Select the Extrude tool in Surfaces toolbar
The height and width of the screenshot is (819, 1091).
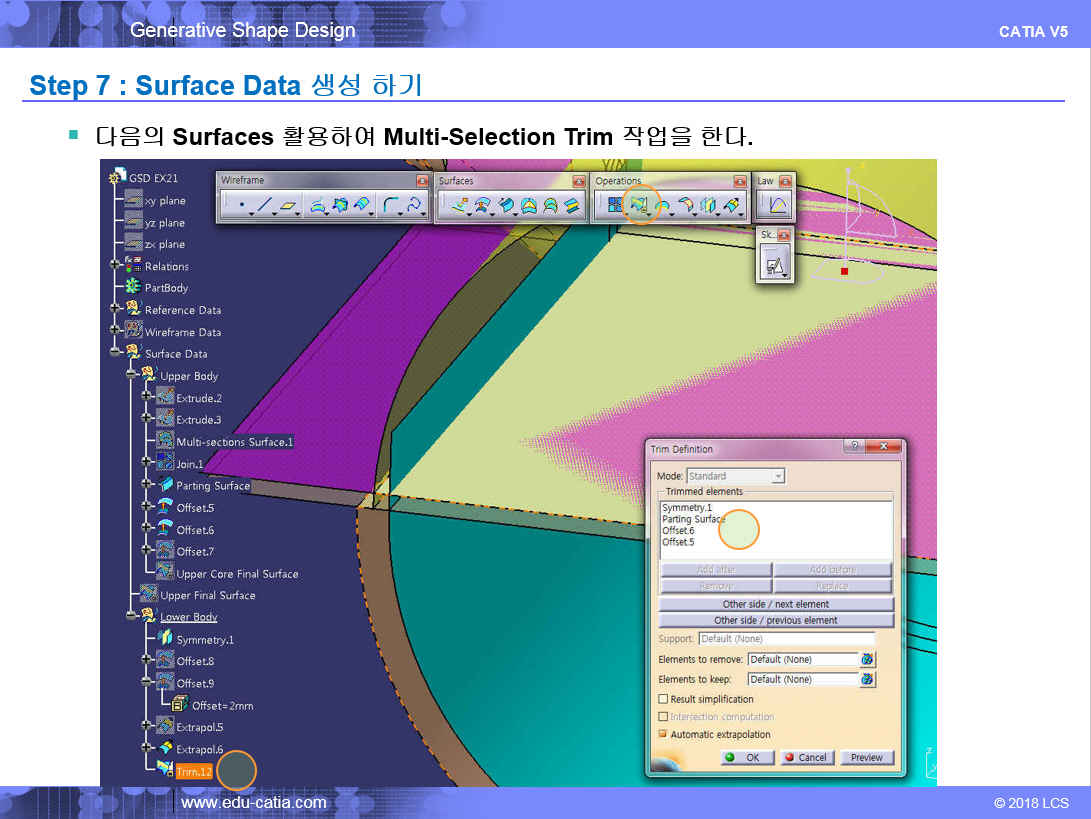coord(459,206)
